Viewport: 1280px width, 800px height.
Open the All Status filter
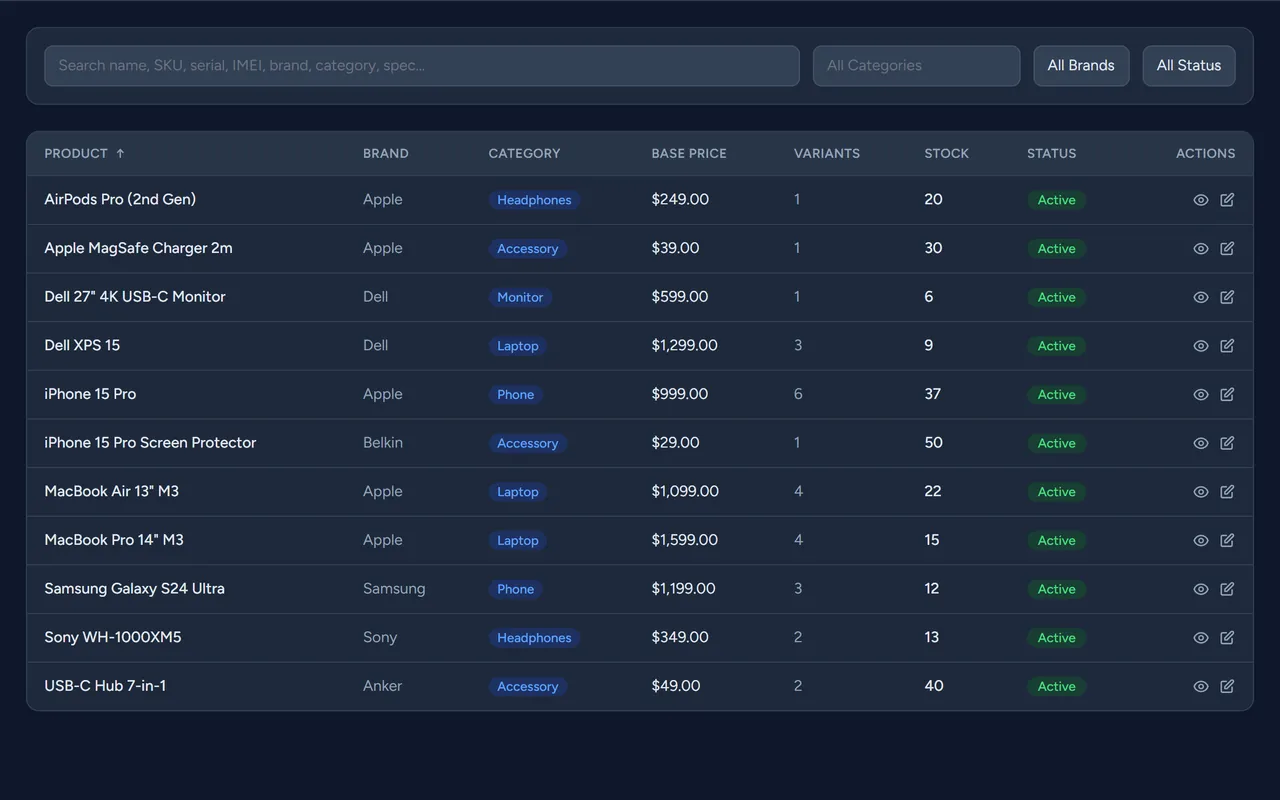click(x=1189, y=66)
